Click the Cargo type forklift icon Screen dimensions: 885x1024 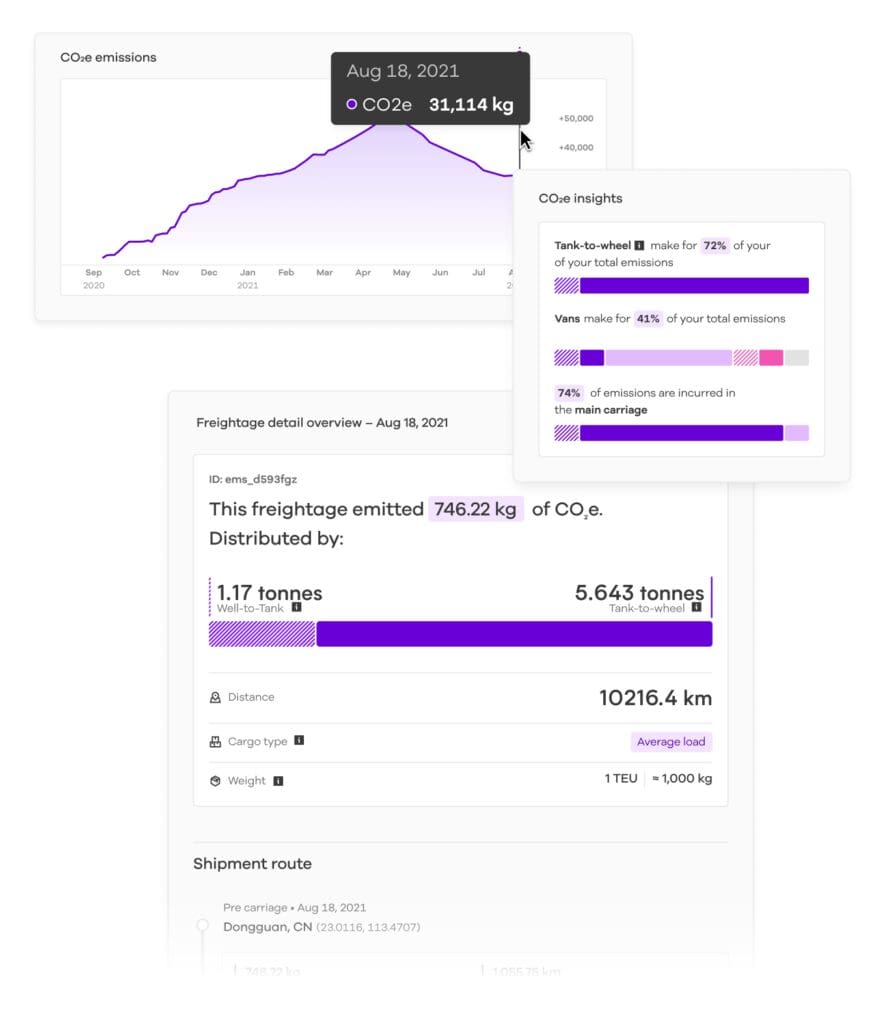(x=215, y=742)
